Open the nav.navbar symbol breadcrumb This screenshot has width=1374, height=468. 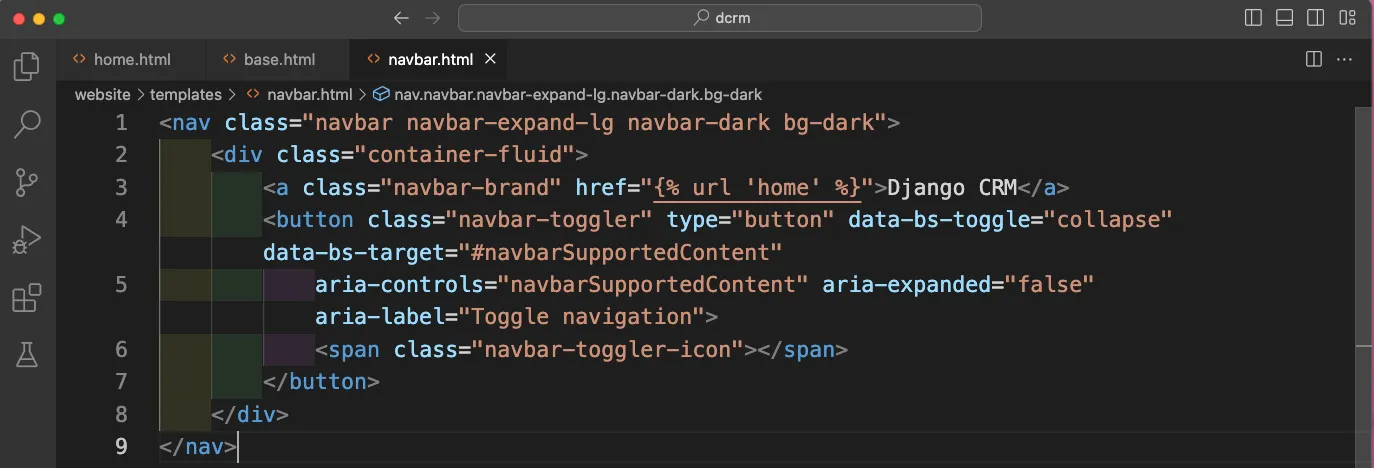coord(567,95)
